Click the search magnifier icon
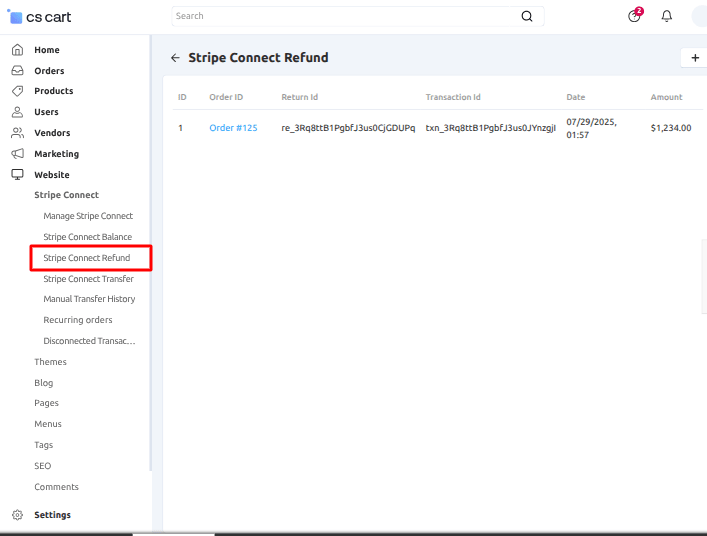 [527, 16]
